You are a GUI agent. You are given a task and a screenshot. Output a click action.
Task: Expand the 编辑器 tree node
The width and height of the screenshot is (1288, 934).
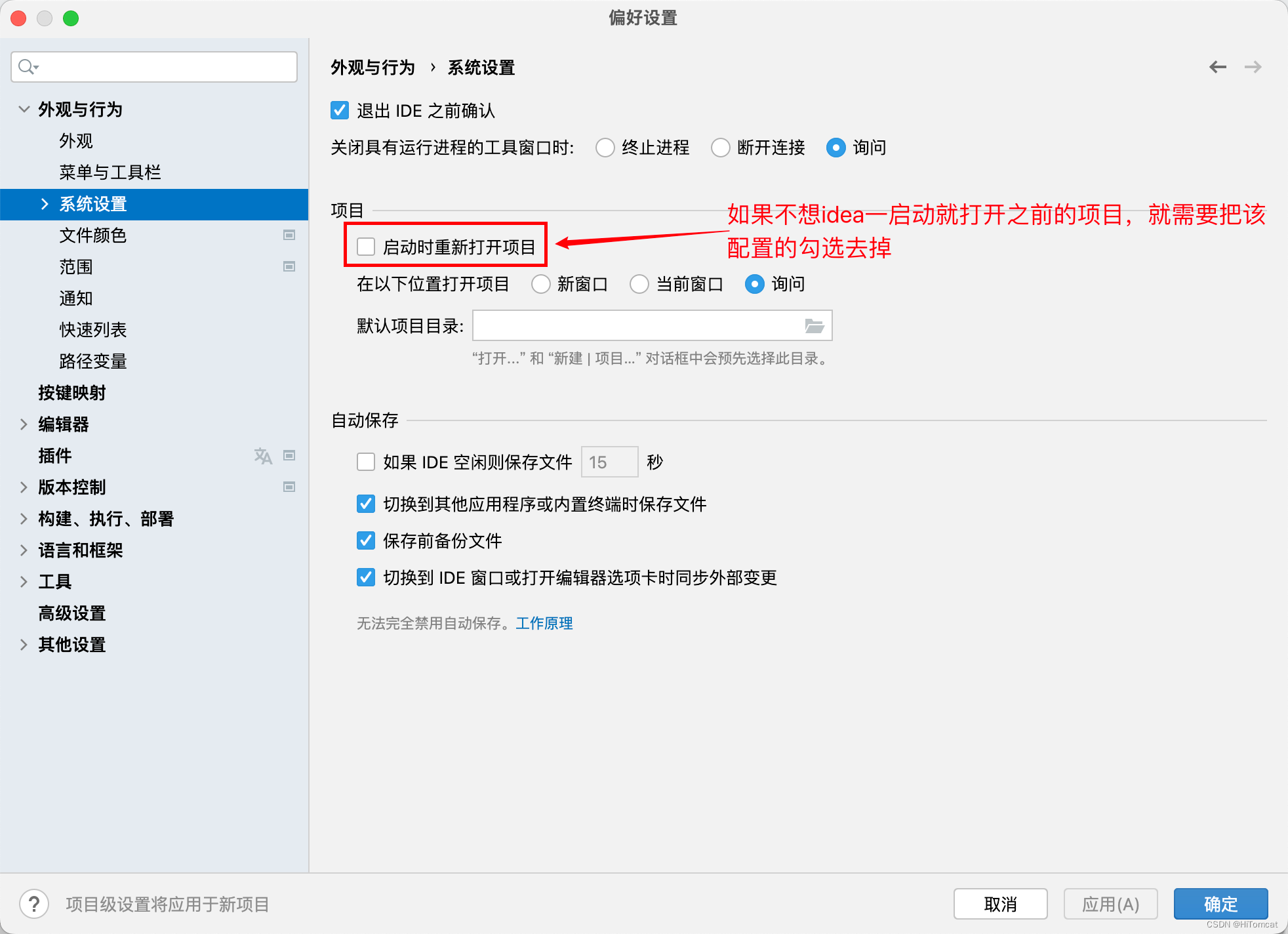click(24, 424)
